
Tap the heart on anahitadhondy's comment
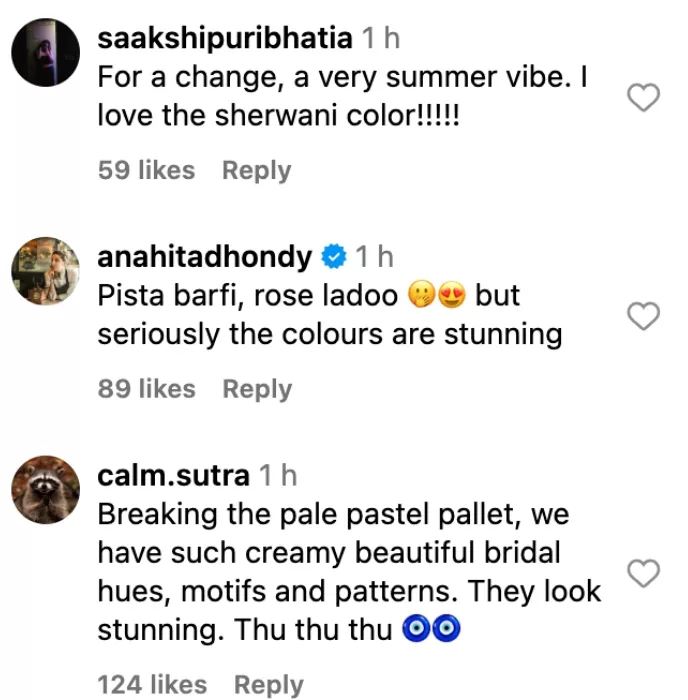[643, 316]
